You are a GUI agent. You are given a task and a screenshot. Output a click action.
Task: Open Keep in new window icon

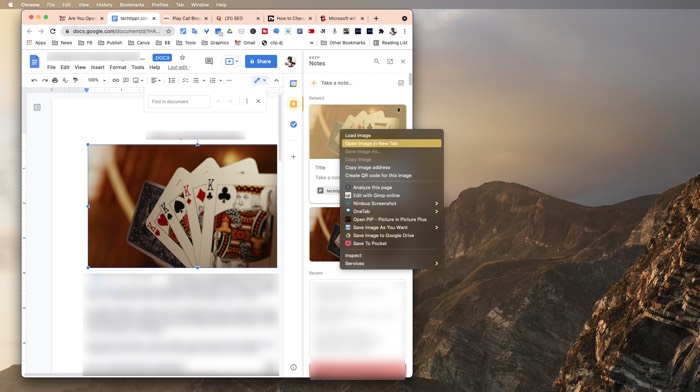tap(390, 61)
